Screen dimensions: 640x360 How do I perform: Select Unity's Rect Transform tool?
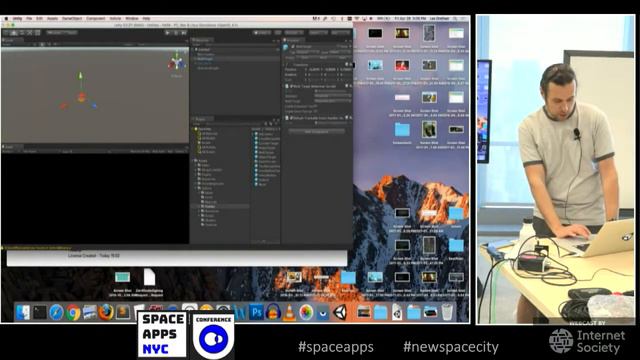coord(38,33)
